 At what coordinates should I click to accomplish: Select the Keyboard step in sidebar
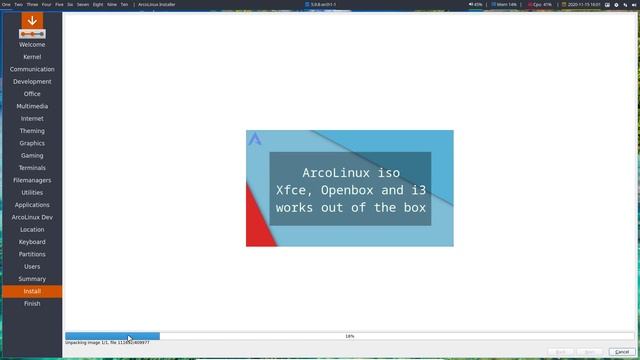tap(32, 242)
